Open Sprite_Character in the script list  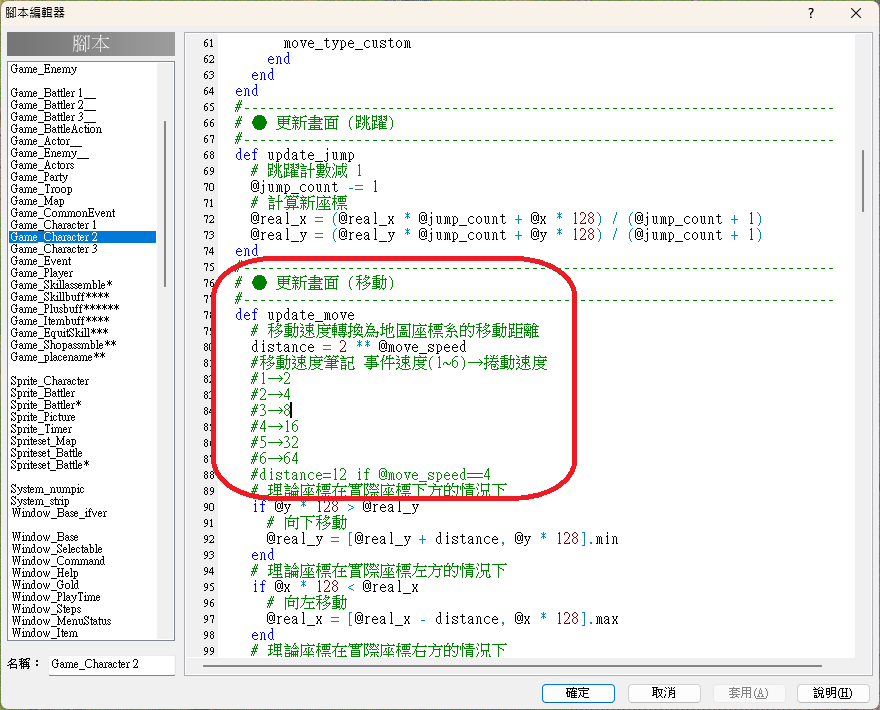pyautogui.click(x=50, y=381)
